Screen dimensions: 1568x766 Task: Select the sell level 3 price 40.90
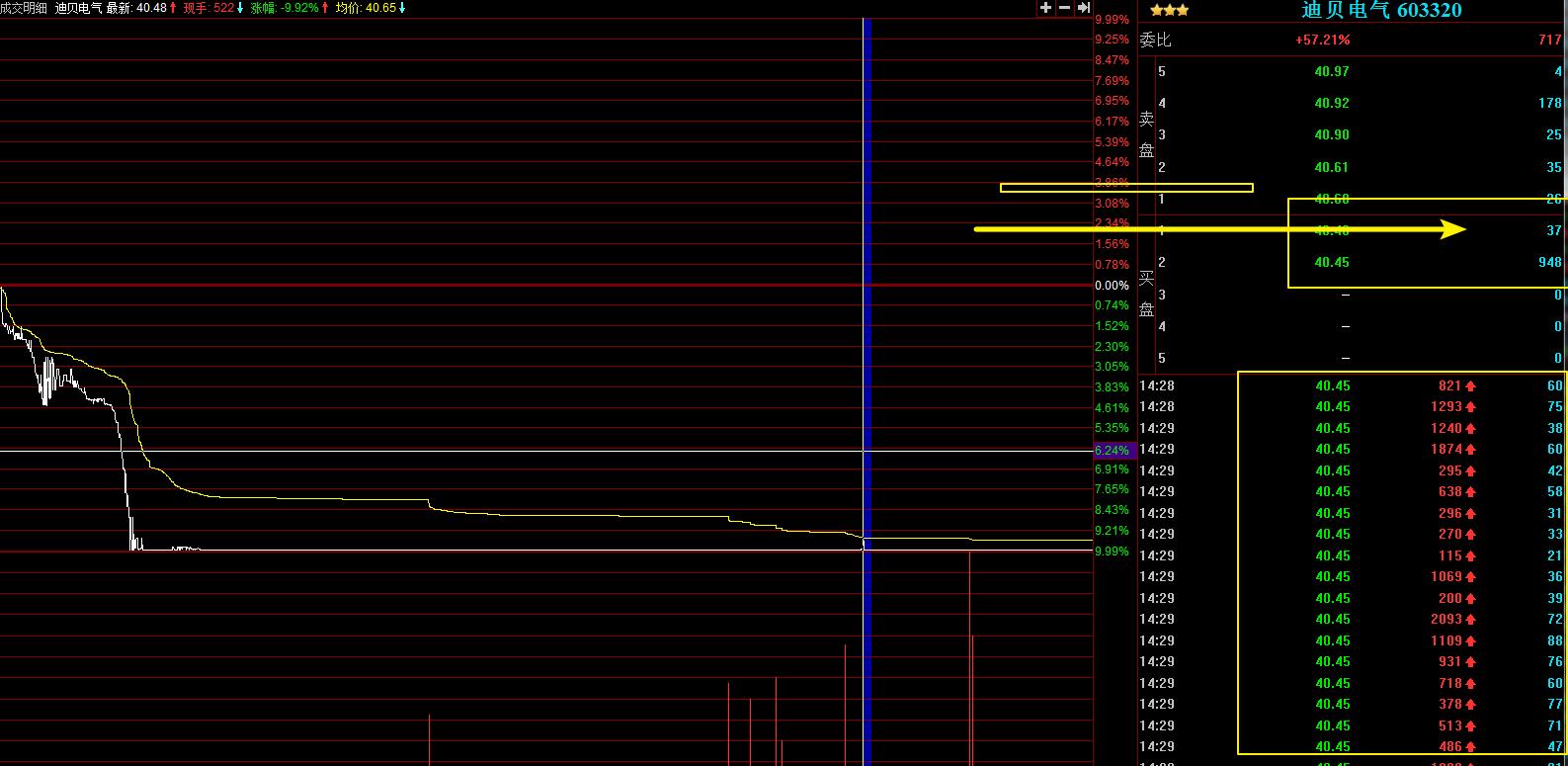[x=1331, y=134]
